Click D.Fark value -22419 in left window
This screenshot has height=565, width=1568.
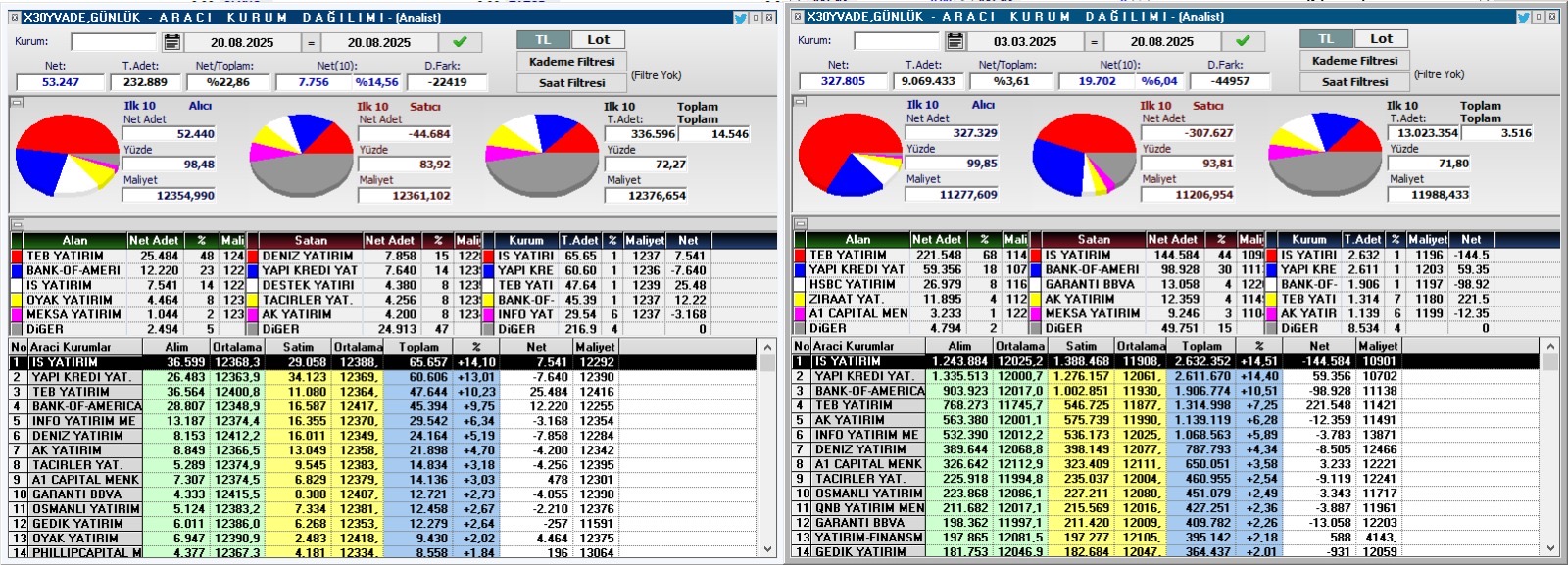pyautogui.click(x=448, y=82)
